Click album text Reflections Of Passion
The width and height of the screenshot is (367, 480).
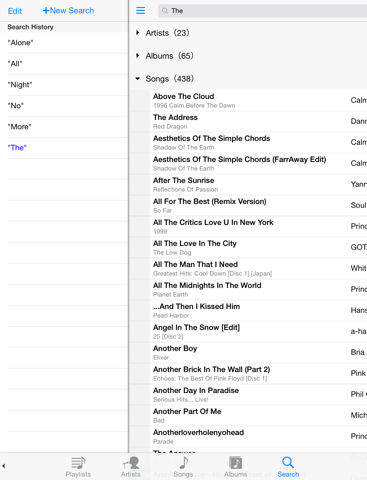(185, 189)
